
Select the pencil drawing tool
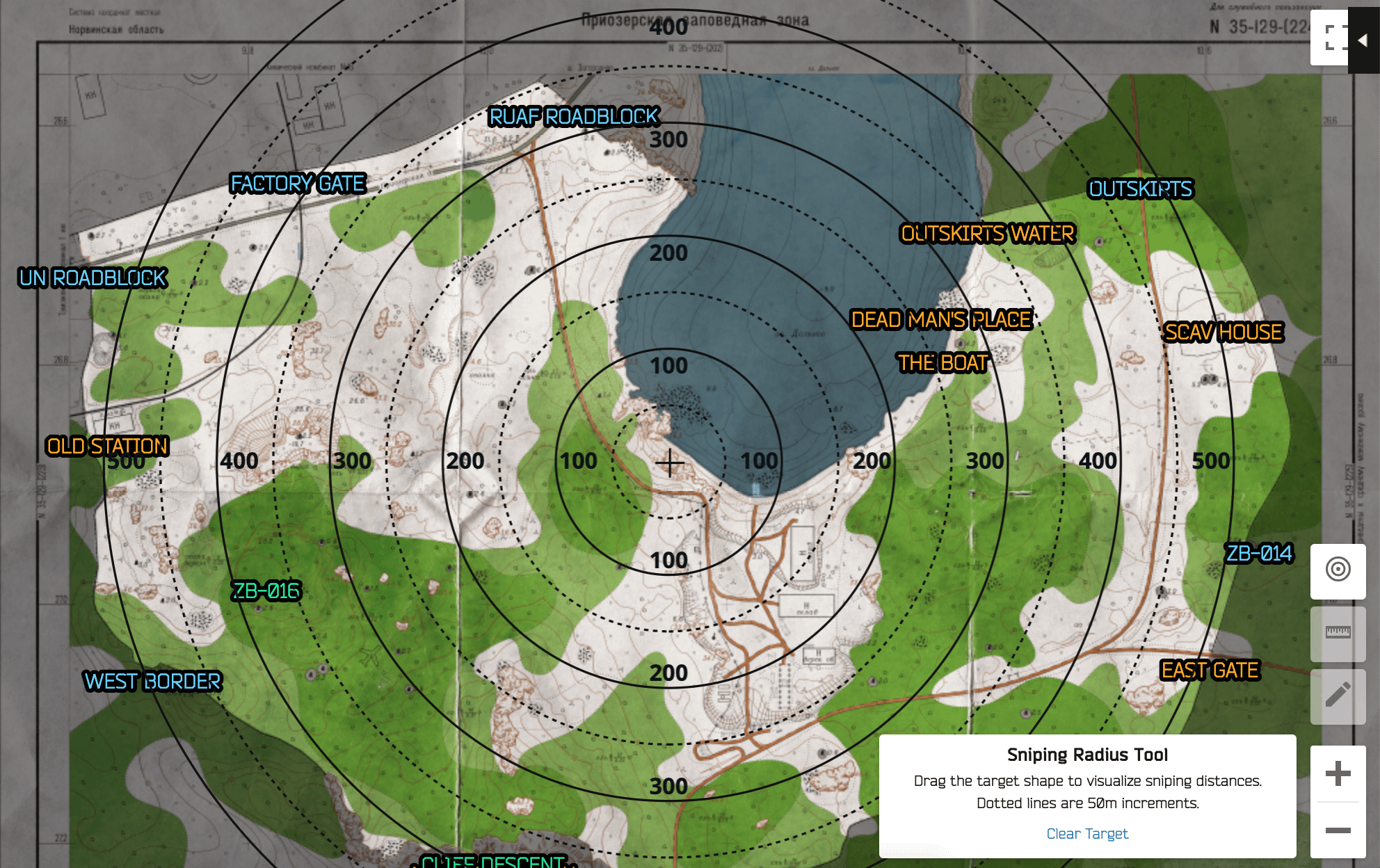[1338, 696]
